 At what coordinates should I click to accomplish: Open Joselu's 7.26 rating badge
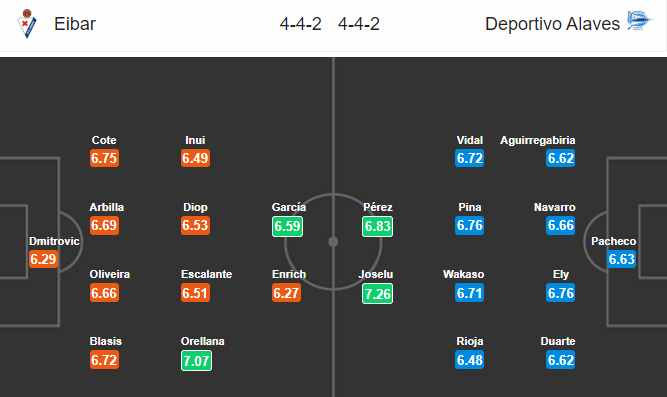[378, 294]
